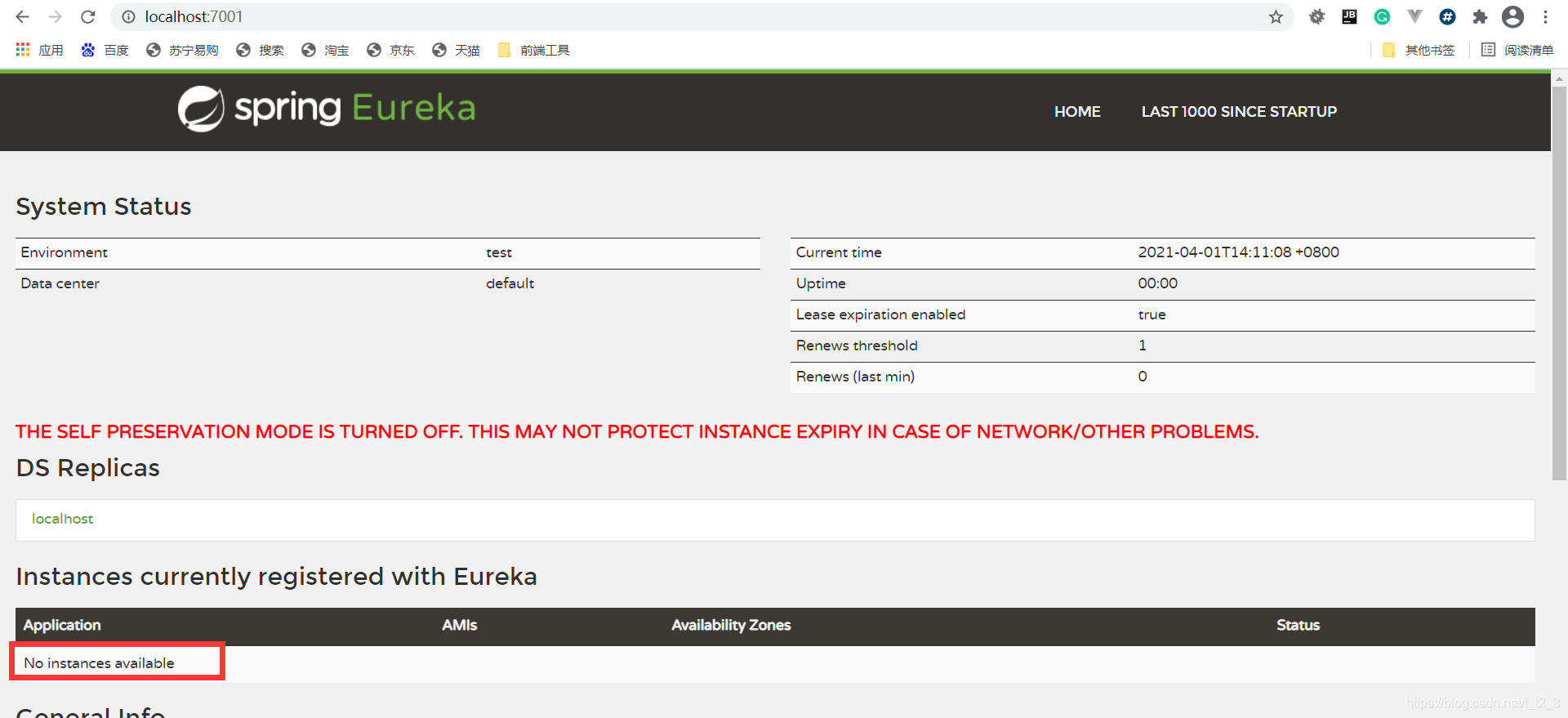Screen dimensions: 1568x718
Task: Click the page vertical scrollbar thumb
Action: click(x=1559, y=282)
